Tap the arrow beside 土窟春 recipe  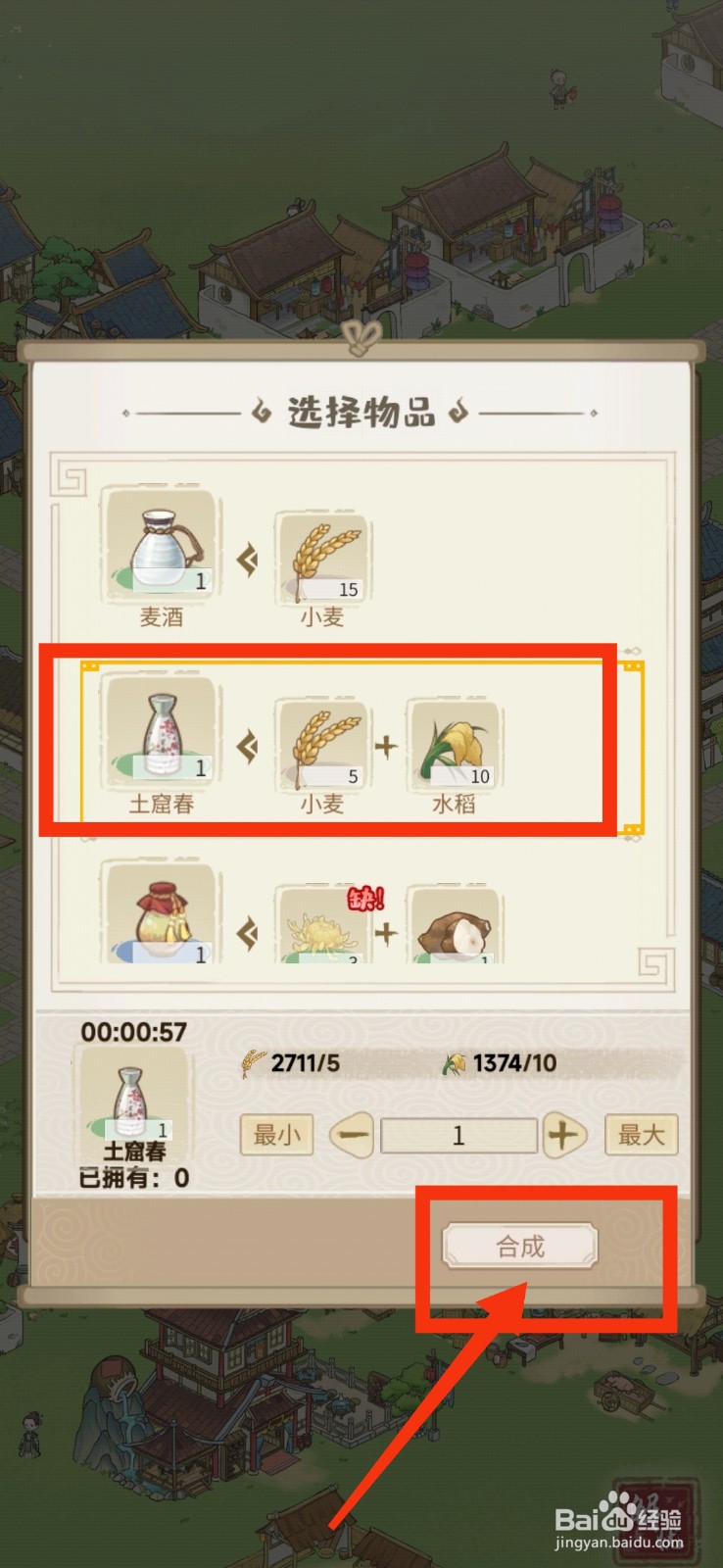pyautogui.click(x=247, y=748)
